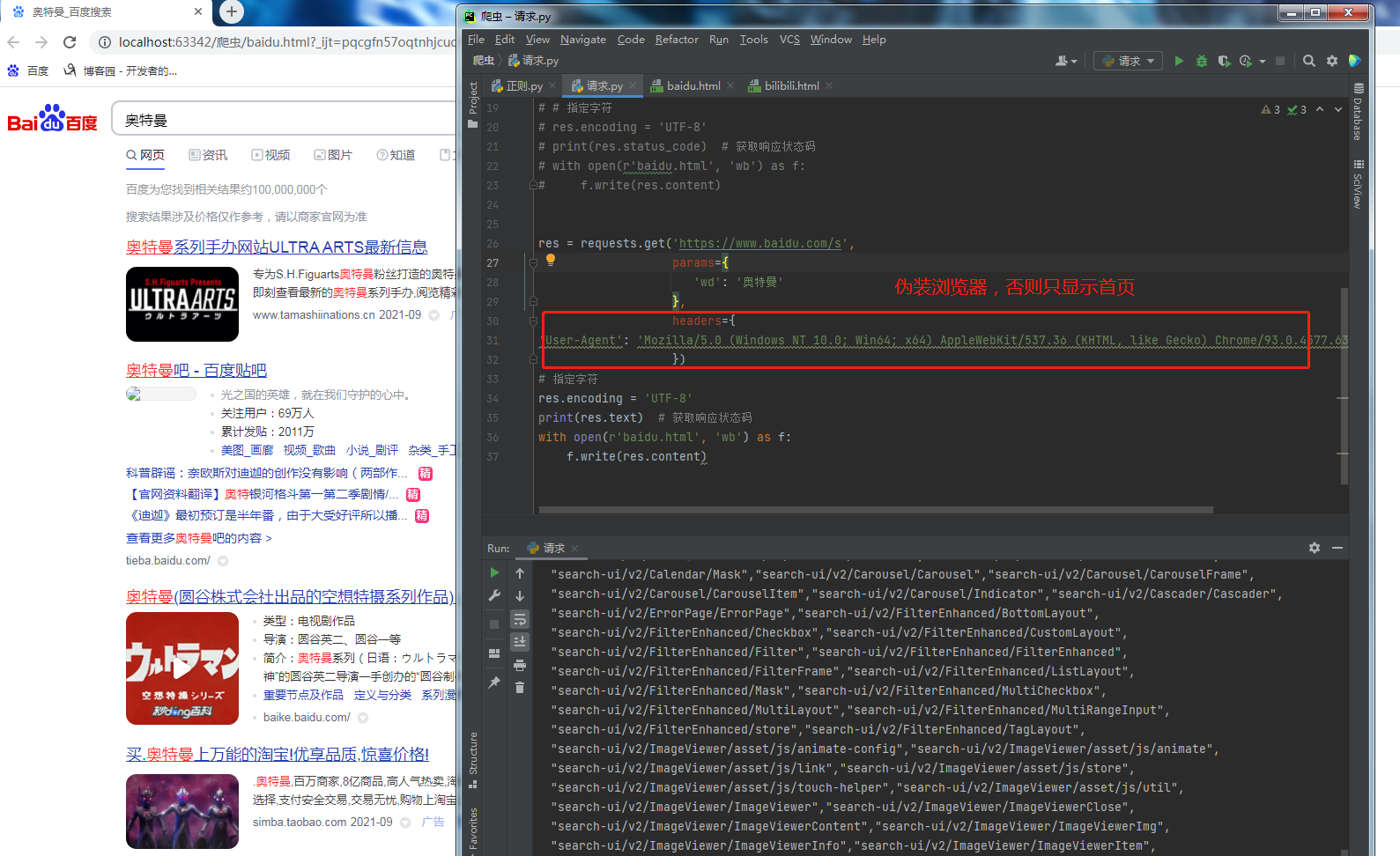The height and width of the screenshot is (856, 1400).
Task: Hide the Run tool window
Action: tap(1337, 548)
